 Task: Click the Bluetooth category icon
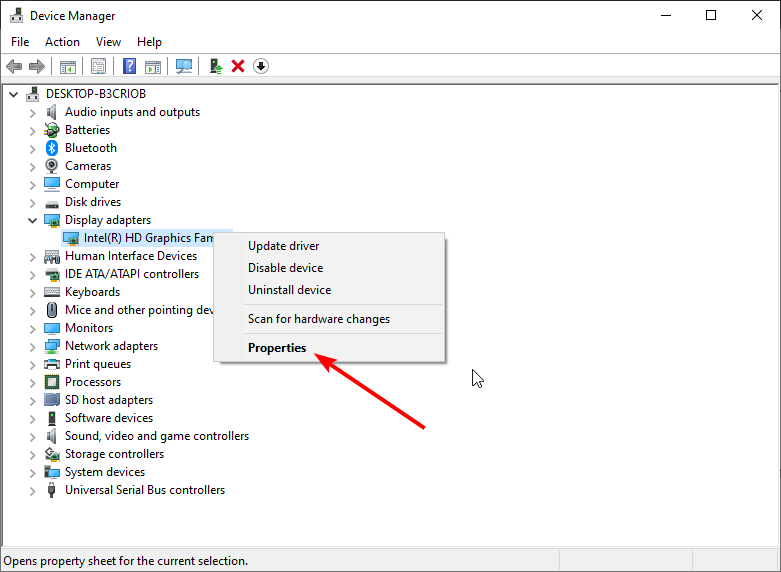pyautogui.click(x=52, y=148)
